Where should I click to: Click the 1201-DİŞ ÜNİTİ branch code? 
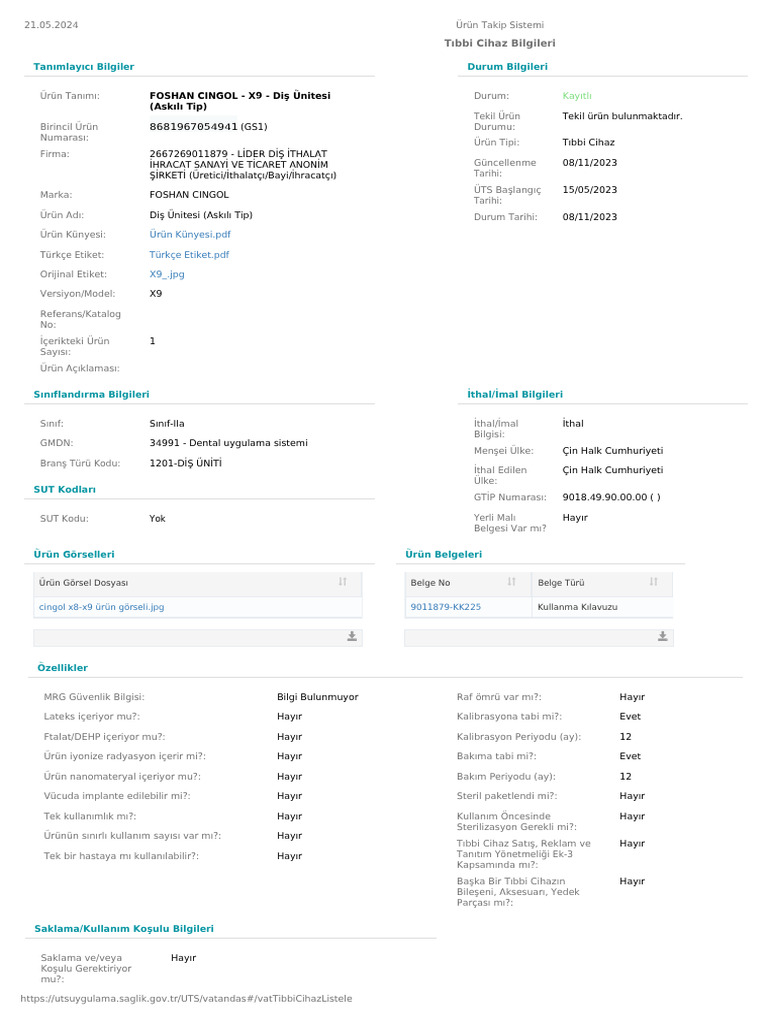tap(185, 463)
